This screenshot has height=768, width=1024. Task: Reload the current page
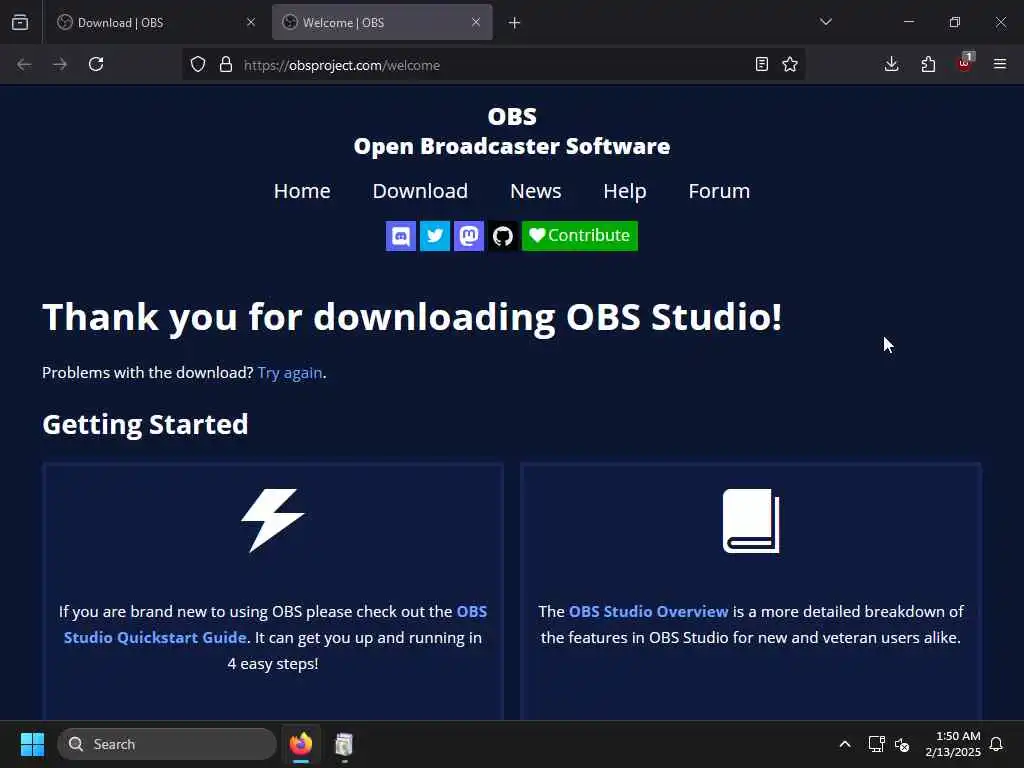tap(96, 65)
